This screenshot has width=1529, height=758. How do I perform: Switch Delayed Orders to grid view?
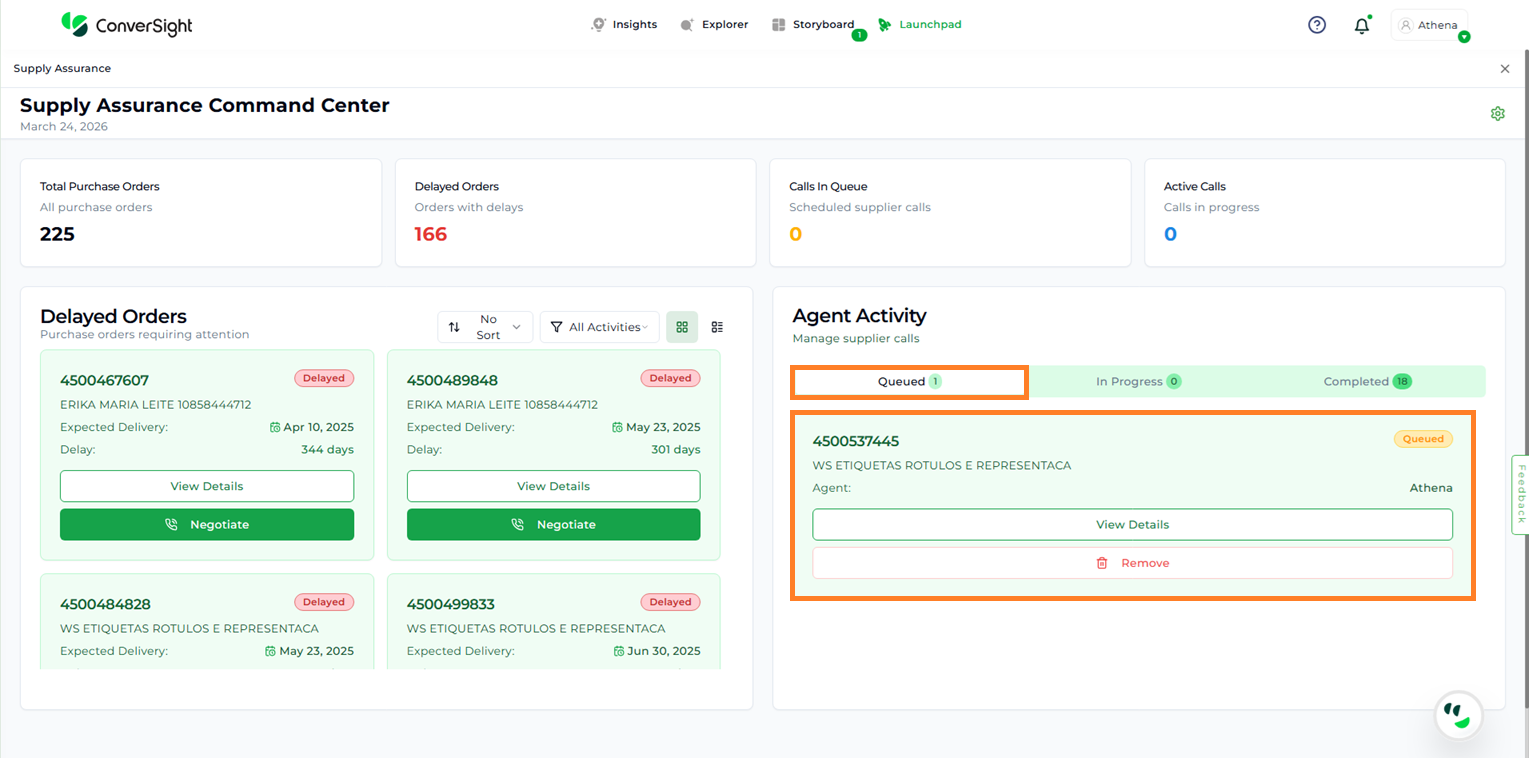point(682,327)
